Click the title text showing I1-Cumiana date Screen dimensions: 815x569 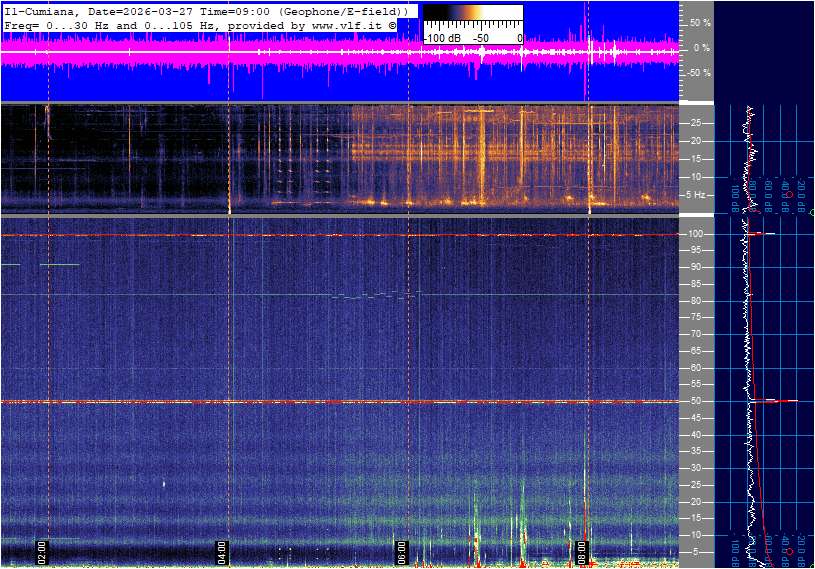(200, 10)
